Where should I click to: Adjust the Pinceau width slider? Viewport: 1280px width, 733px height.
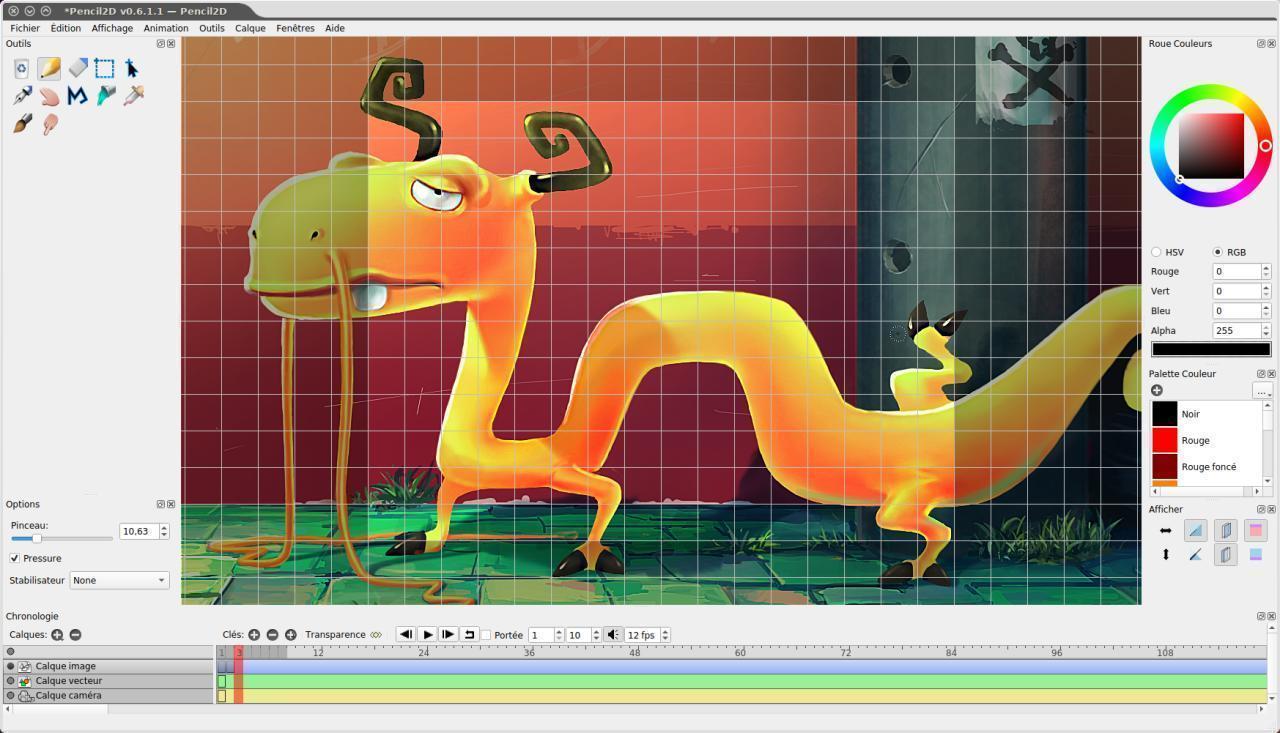62,538
